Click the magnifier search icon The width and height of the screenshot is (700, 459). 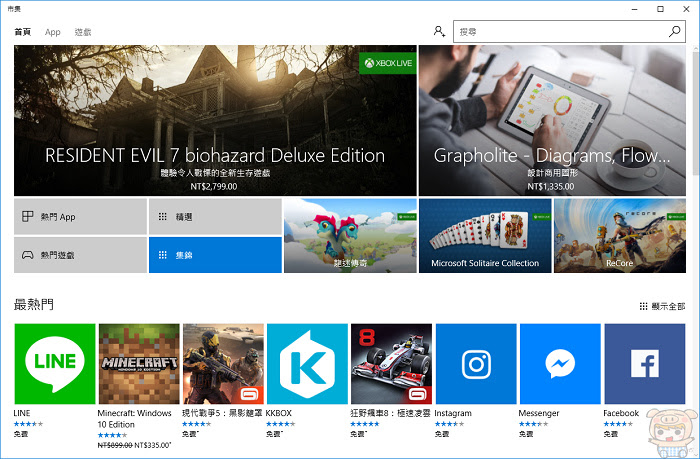[x=675, y=31]
